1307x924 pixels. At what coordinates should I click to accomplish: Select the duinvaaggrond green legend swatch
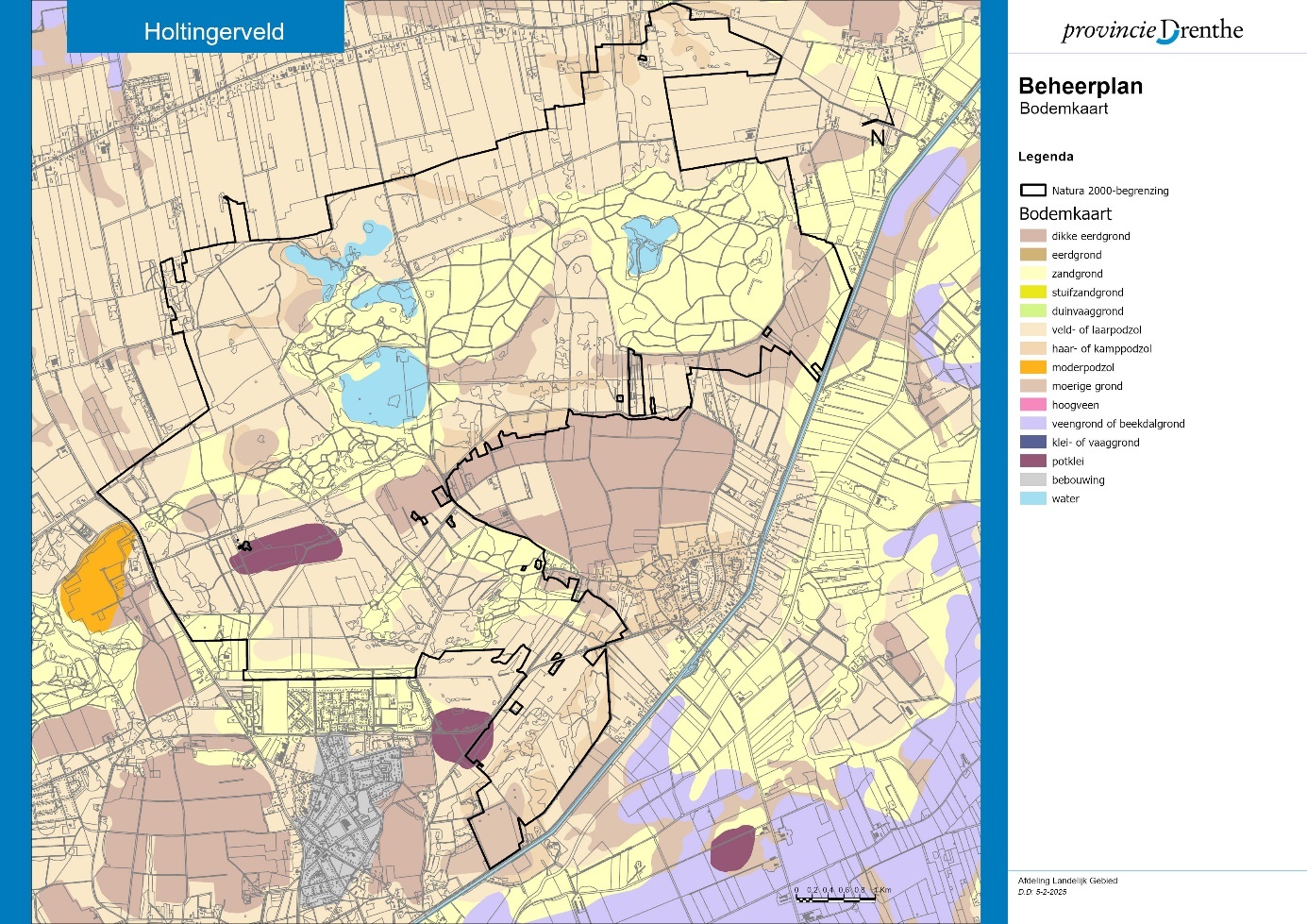1032,311
